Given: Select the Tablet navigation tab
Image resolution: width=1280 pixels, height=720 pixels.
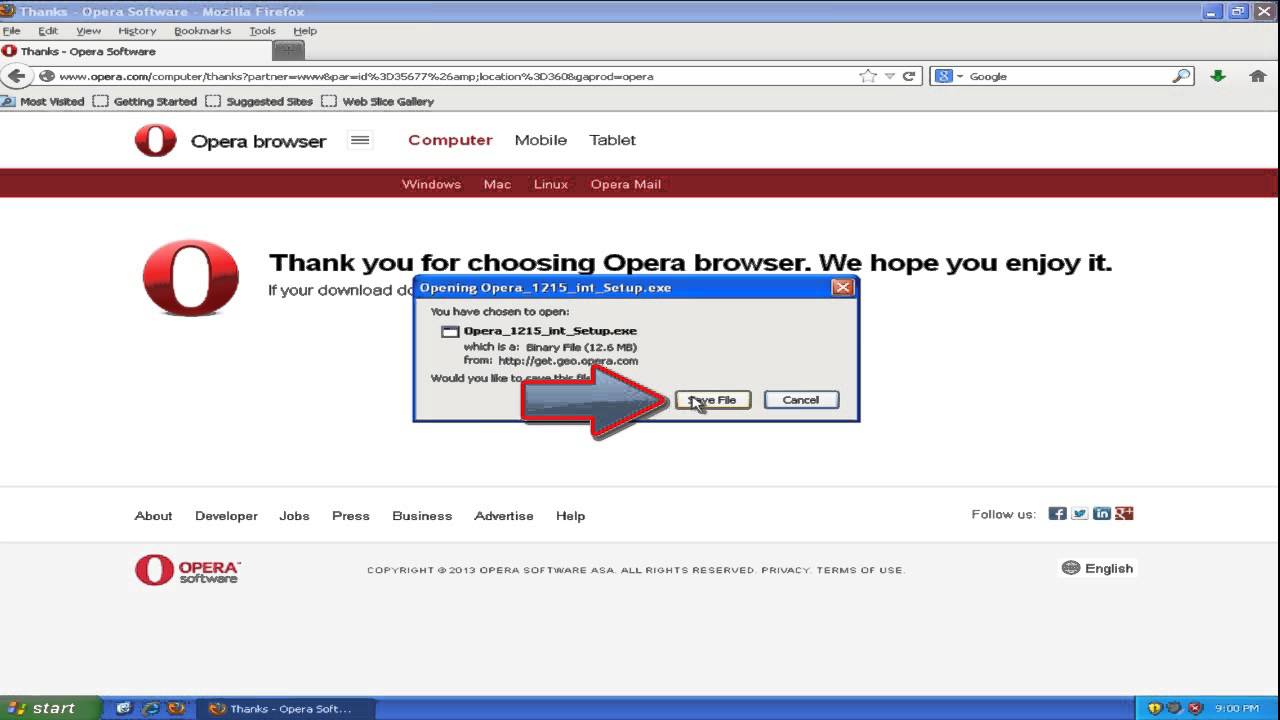Looking at the screenshot, I should click(x=612, y=140).
